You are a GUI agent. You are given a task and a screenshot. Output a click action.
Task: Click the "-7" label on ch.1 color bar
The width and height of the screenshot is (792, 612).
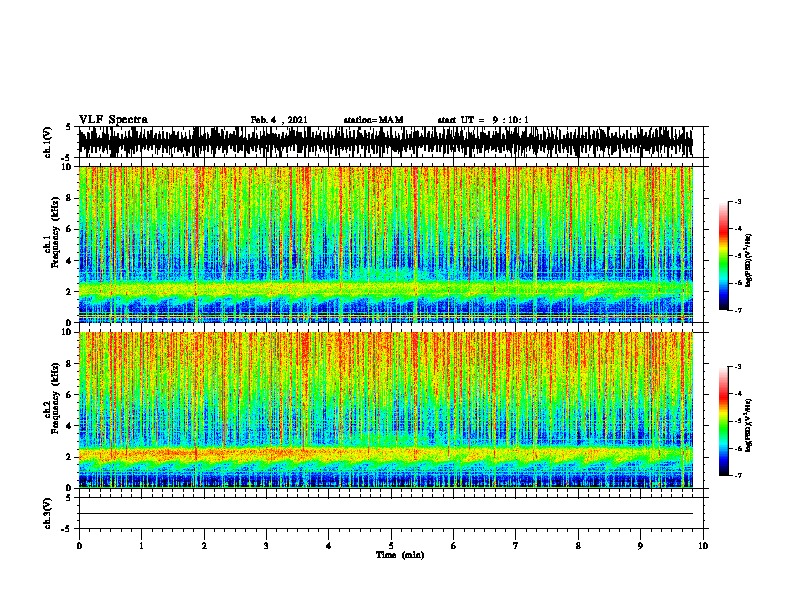coord(737,310)
